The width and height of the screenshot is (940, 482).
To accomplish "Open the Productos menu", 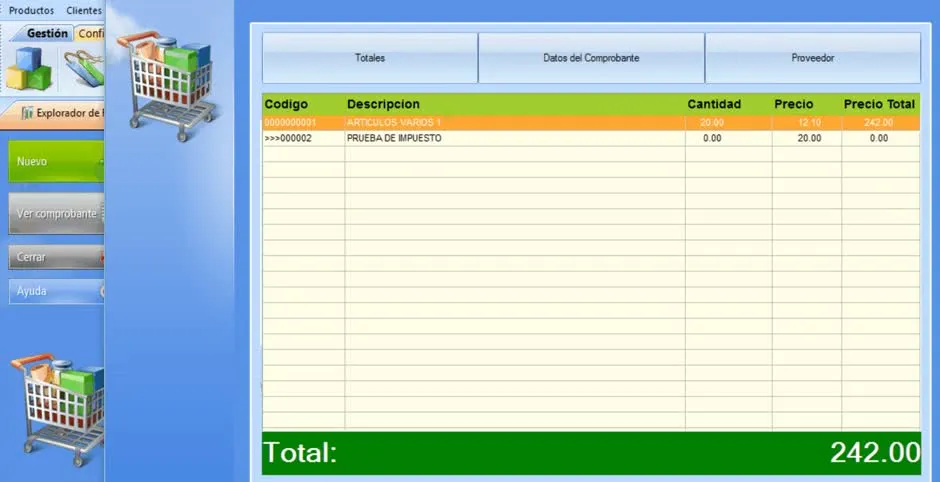I will click(31, 10).
